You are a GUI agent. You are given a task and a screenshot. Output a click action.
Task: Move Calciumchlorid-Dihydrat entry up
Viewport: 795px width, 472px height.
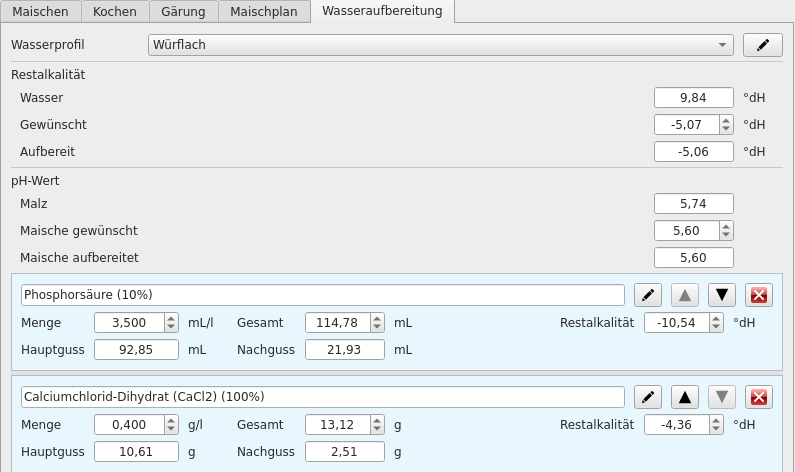[x=685, y=397]
